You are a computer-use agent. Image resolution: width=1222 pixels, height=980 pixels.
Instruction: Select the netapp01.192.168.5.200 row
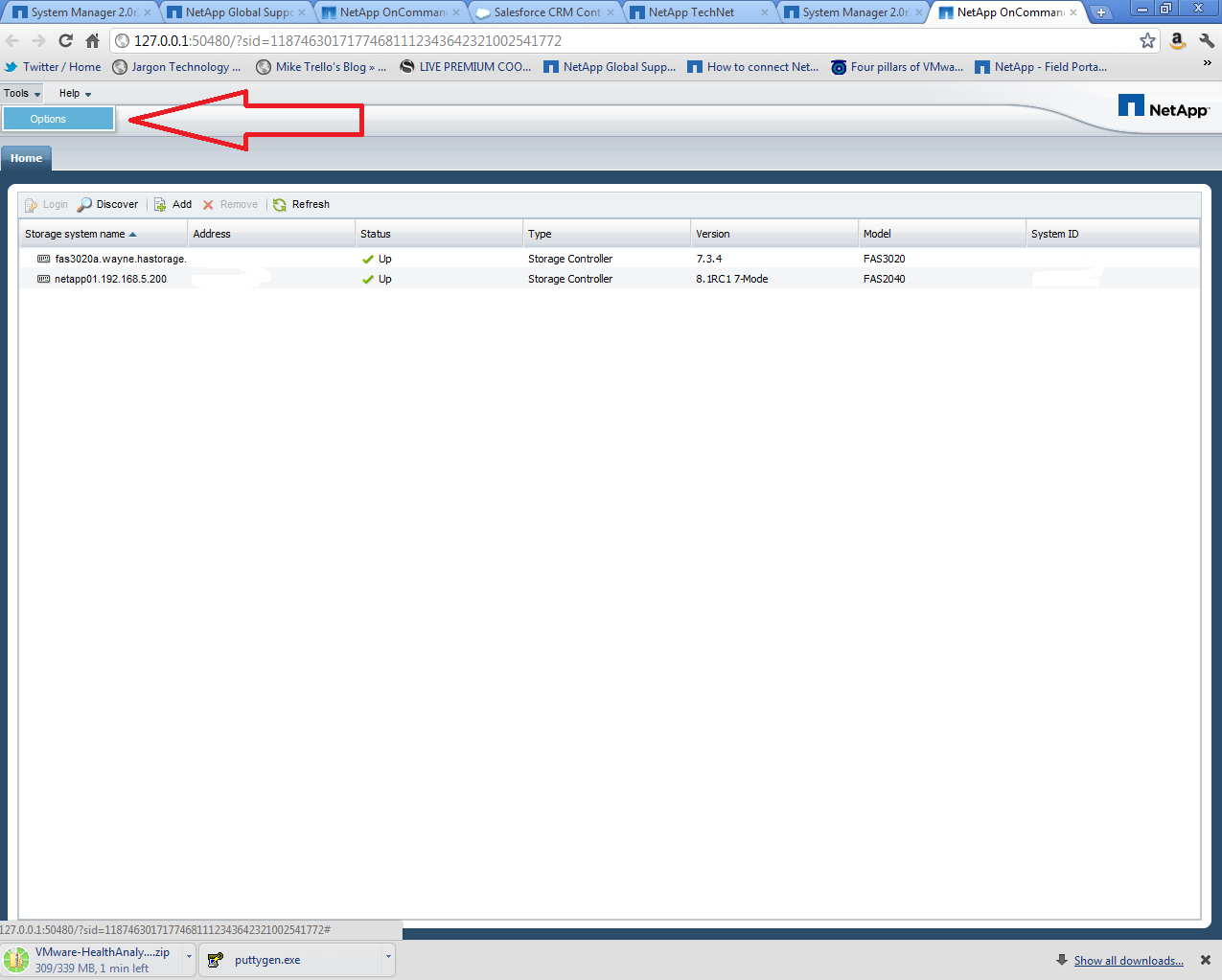point(610,279)
